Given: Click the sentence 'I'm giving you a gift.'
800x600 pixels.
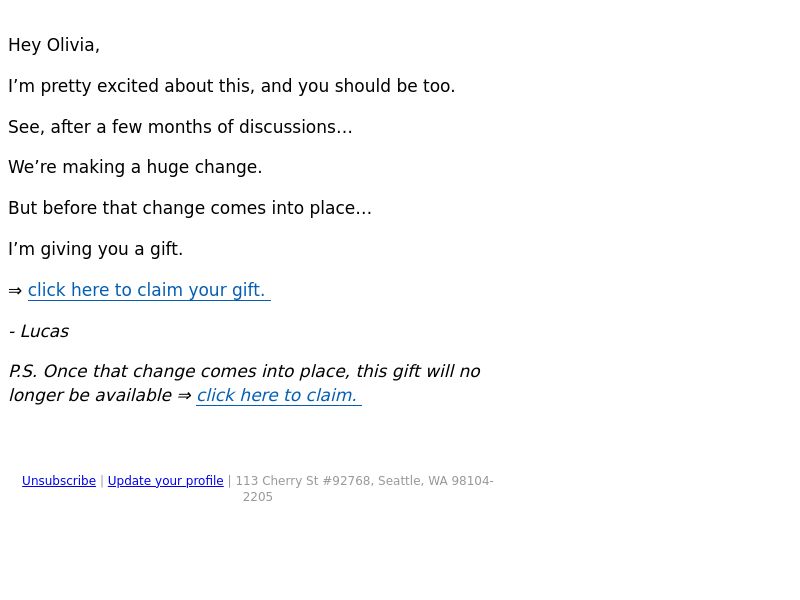Looking at the screenshot, I should click(95, 249).
